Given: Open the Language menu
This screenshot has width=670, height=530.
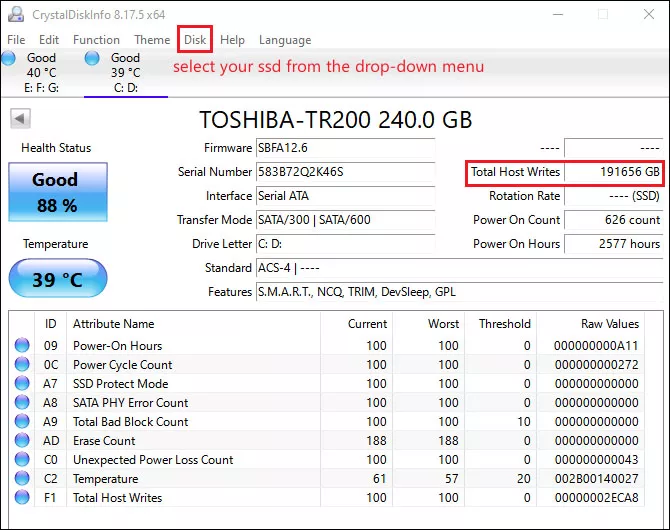Looking at the screenshot, I should pyautogui.click(x=285, y=40).
